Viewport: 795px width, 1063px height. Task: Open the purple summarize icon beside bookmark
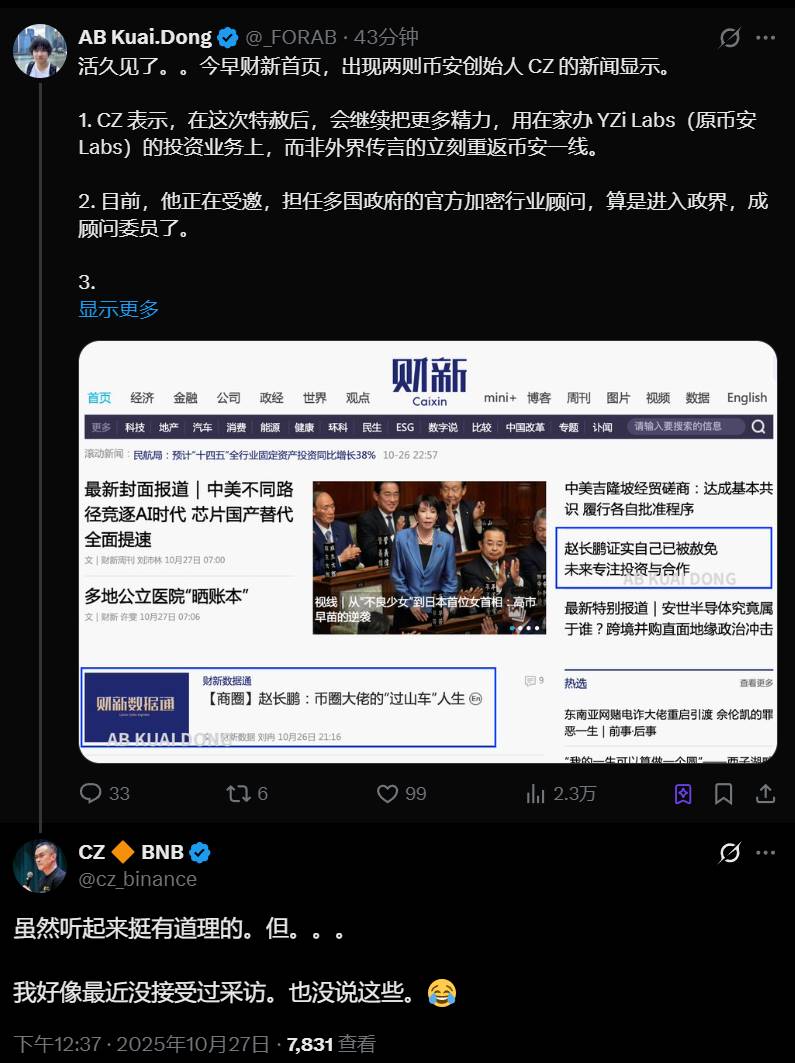682,793
